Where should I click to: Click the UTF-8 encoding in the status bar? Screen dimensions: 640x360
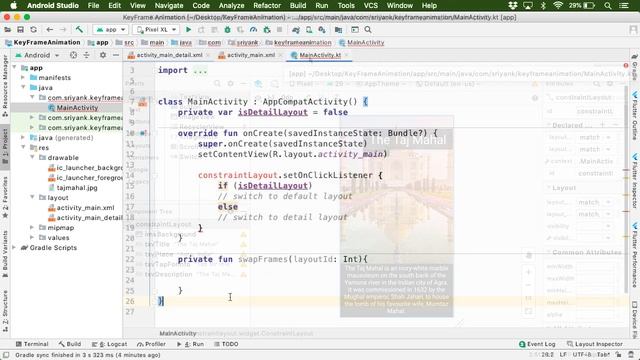coord(582,355)
